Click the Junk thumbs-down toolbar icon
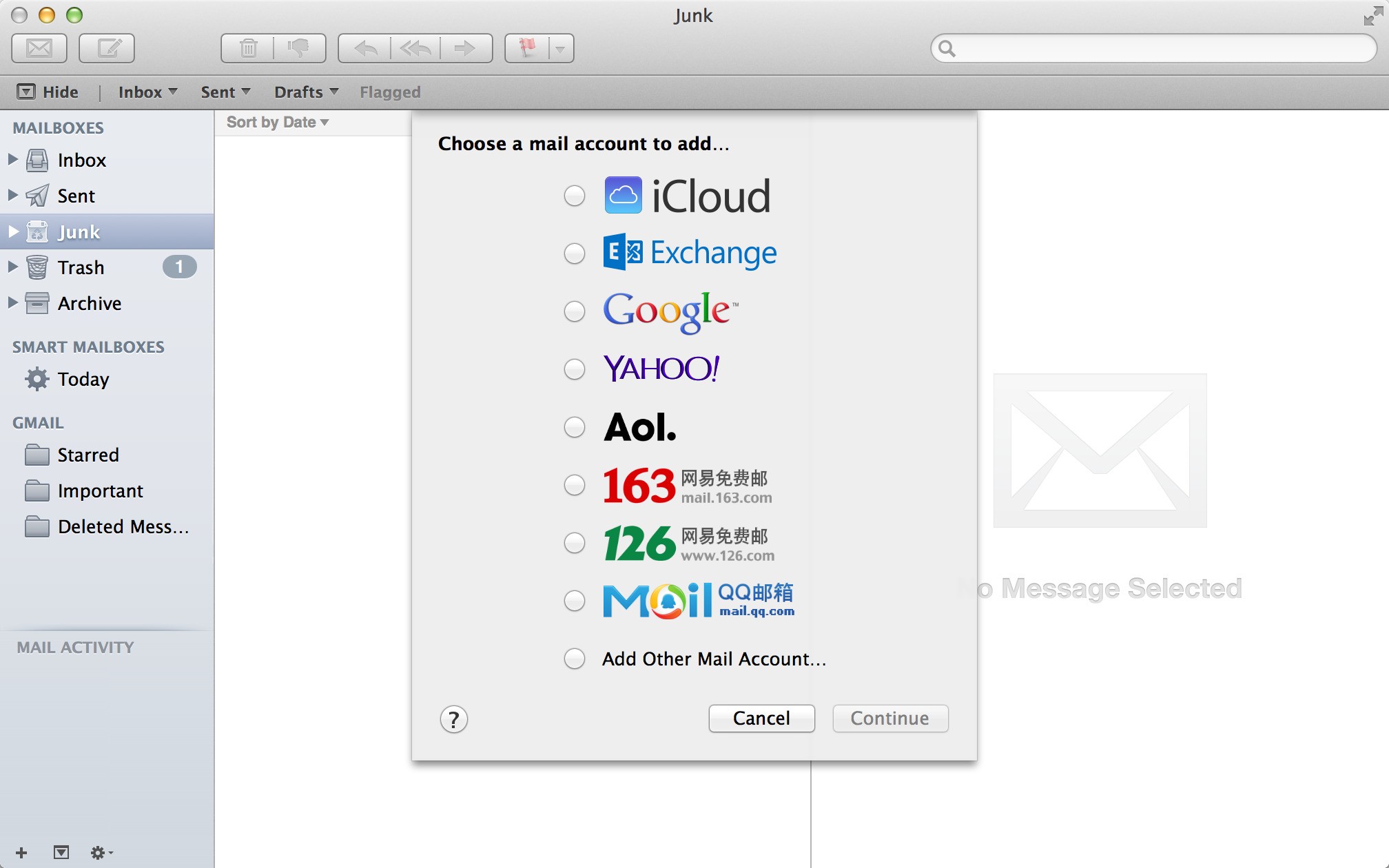The image size is (1389, 868). point(299,48)
